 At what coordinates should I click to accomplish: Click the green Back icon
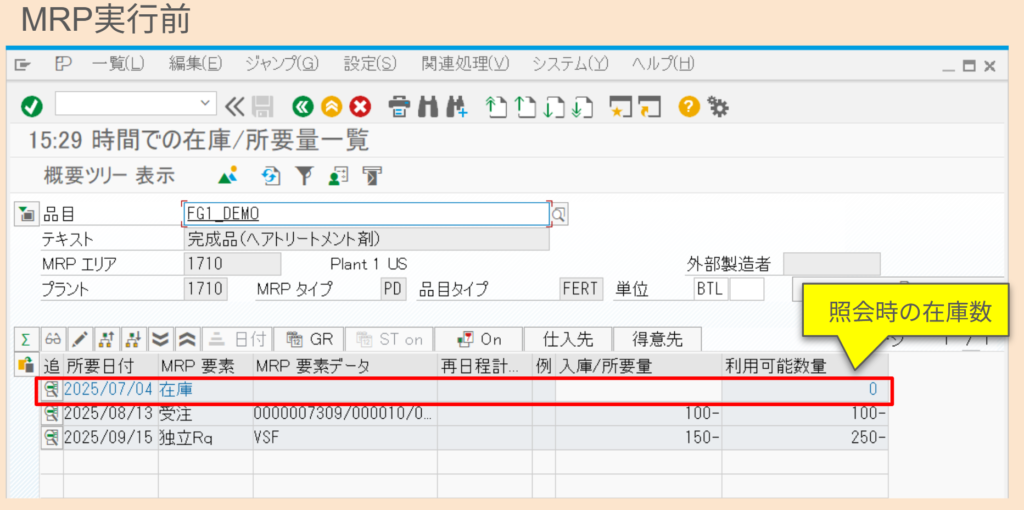click(x=302, y=106)
